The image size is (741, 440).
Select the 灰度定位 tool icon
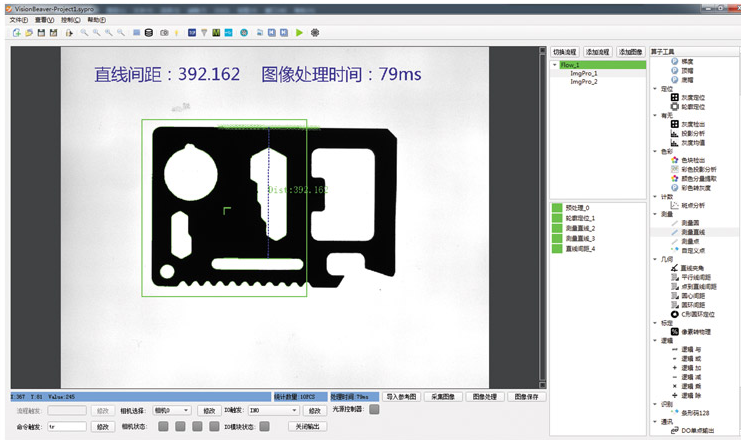tap(675, 97)
